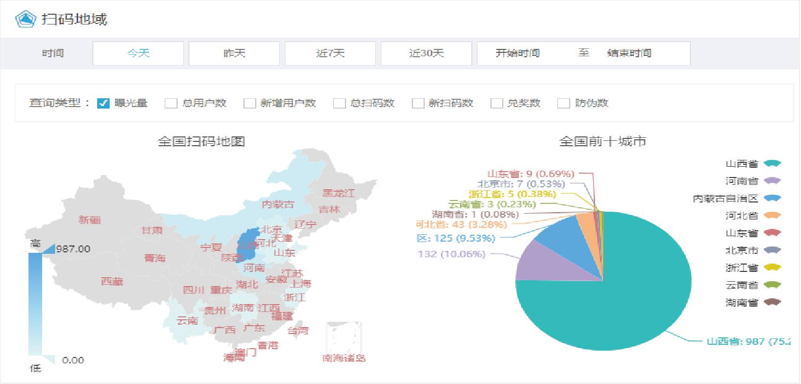The height and width of the screenshot is (384, 801).
Task: Click the 云南省: 3 (0.23%) label
Action: click(492, 204)
